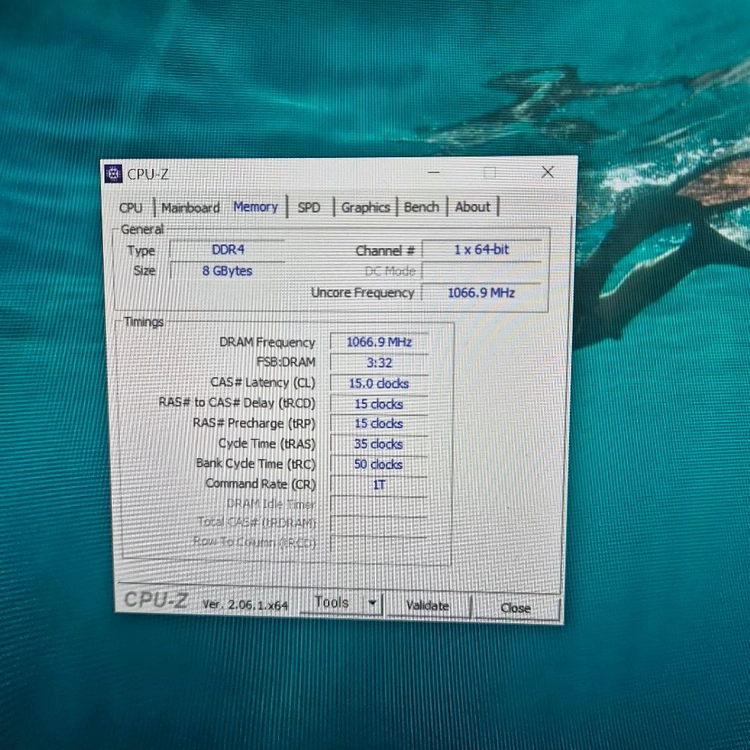The height and width of the screenshot is (750, 750).
Task: Open the Mainboard tab
Action: coord(191,208)
